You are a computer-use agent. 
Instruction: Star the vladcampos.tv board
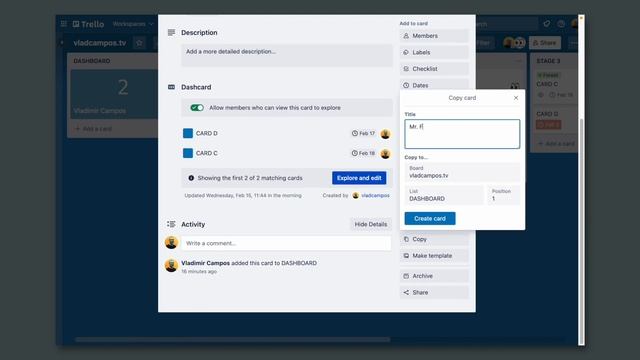(x=139, y=43)
